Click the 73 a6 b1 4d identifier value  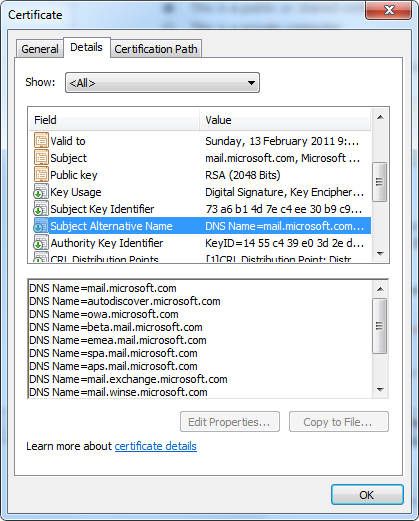[284, 209]
